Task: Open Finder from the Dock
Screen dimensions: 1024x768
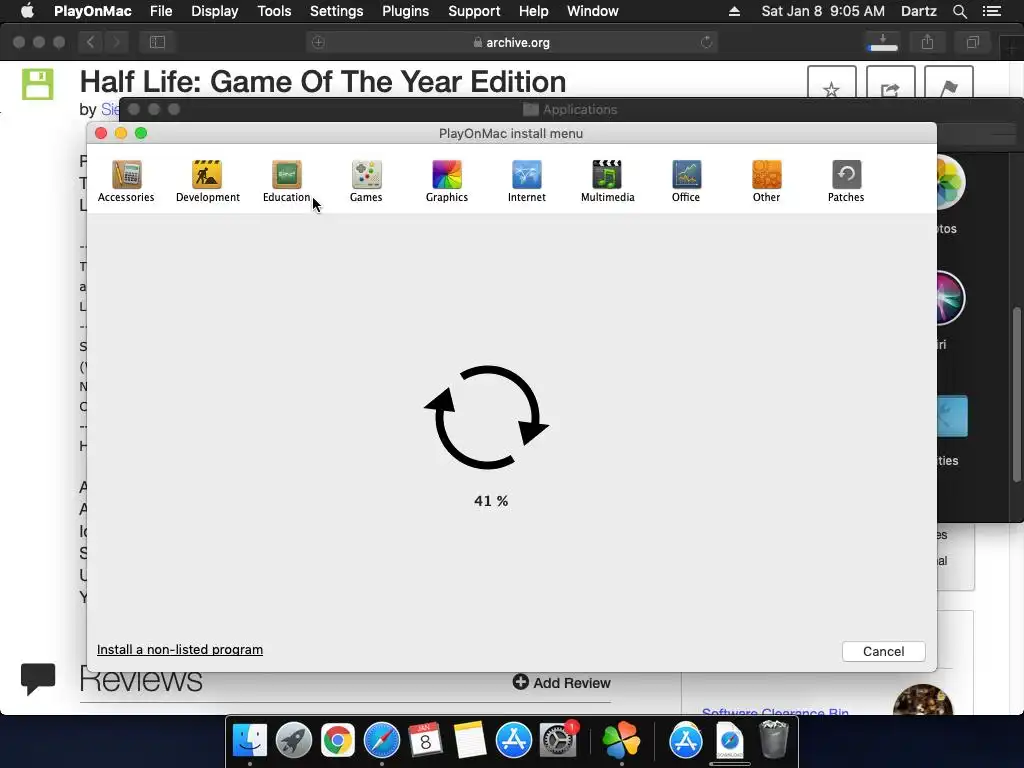Action: (x=249, y=741)
